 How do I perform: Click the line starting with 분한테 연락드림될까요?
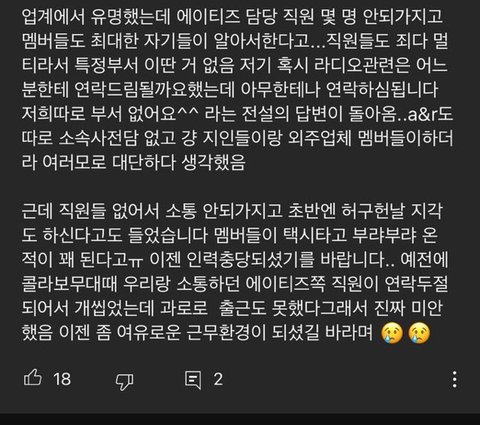(x=230, y=89)
